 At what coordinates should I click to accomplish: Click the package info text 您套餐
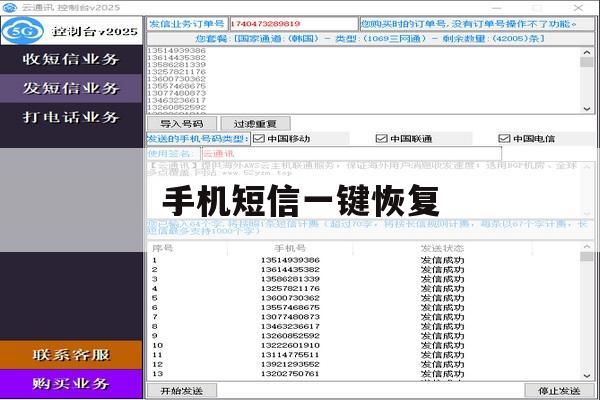[370, 39]
